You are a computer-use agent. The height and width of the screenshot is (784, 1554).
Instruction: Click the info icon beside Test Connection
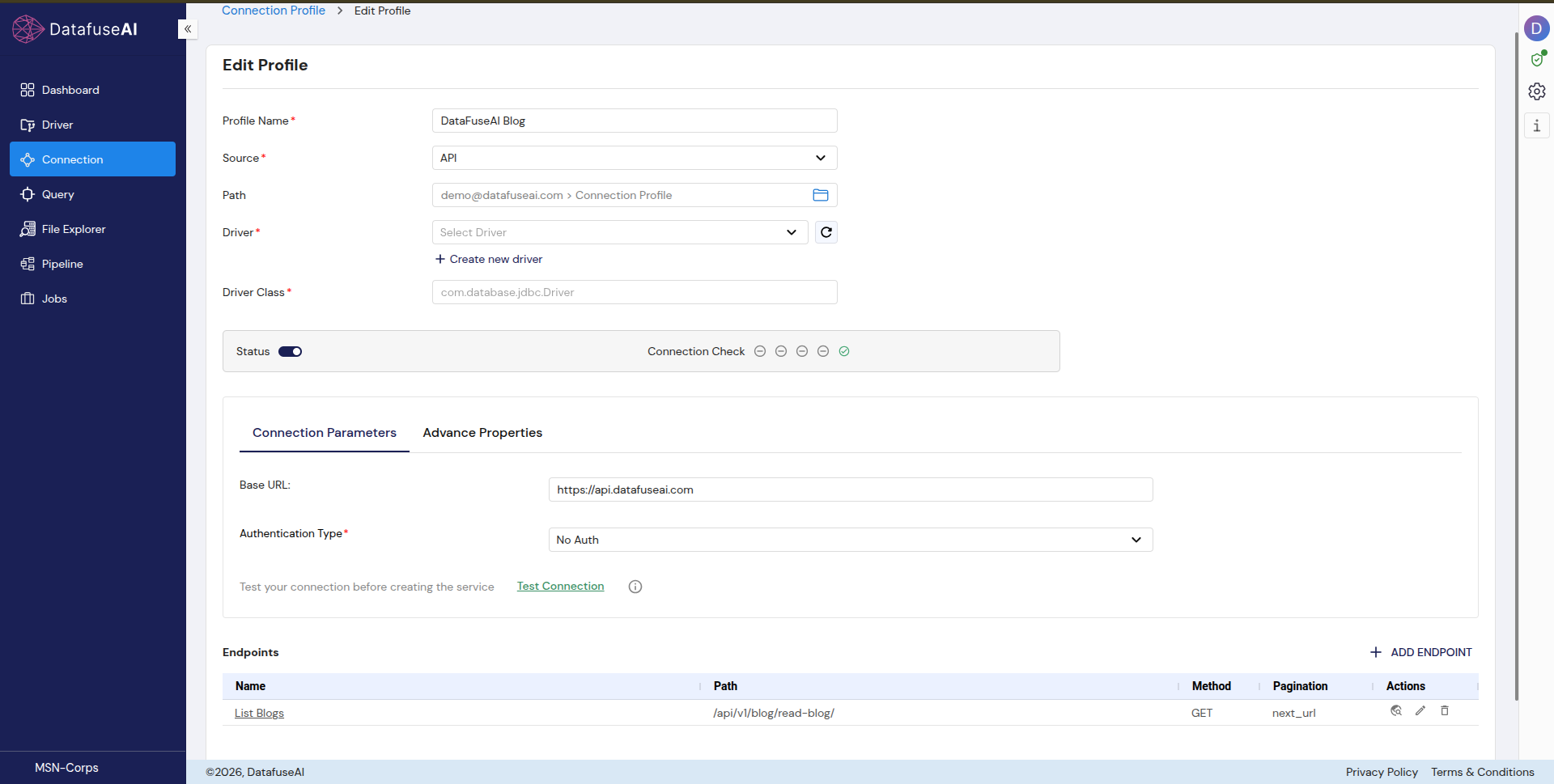click(635, 587)
